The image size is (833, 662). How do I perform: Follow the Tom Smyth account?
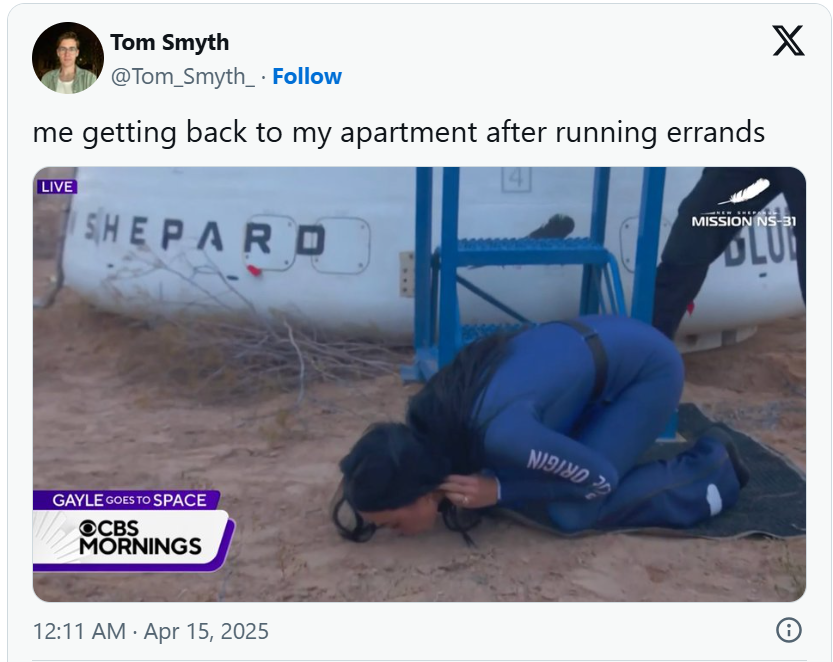click(x=307, y=77)
